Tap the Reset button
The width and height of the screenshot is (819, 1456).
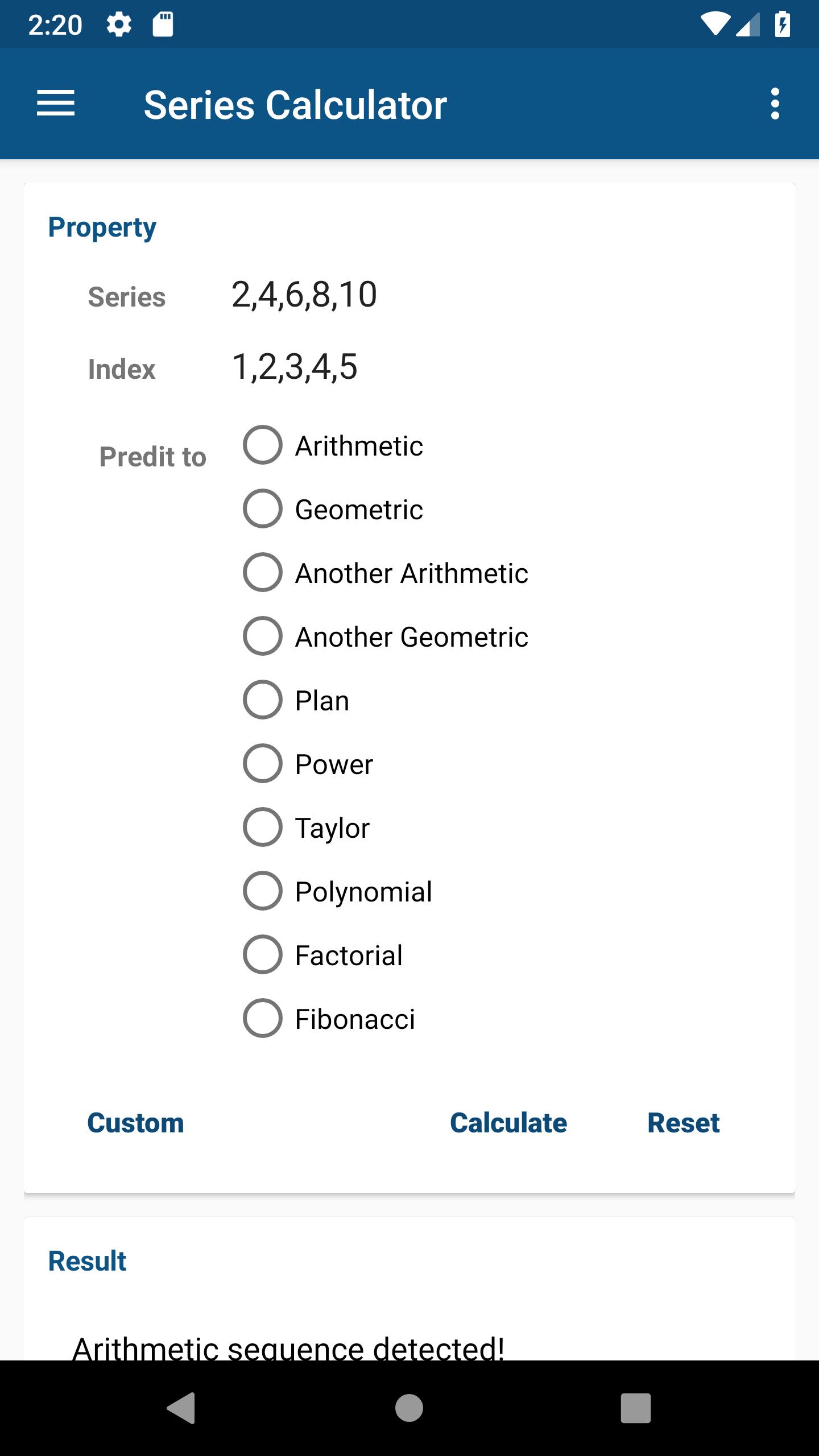[x=684, y=1123]
